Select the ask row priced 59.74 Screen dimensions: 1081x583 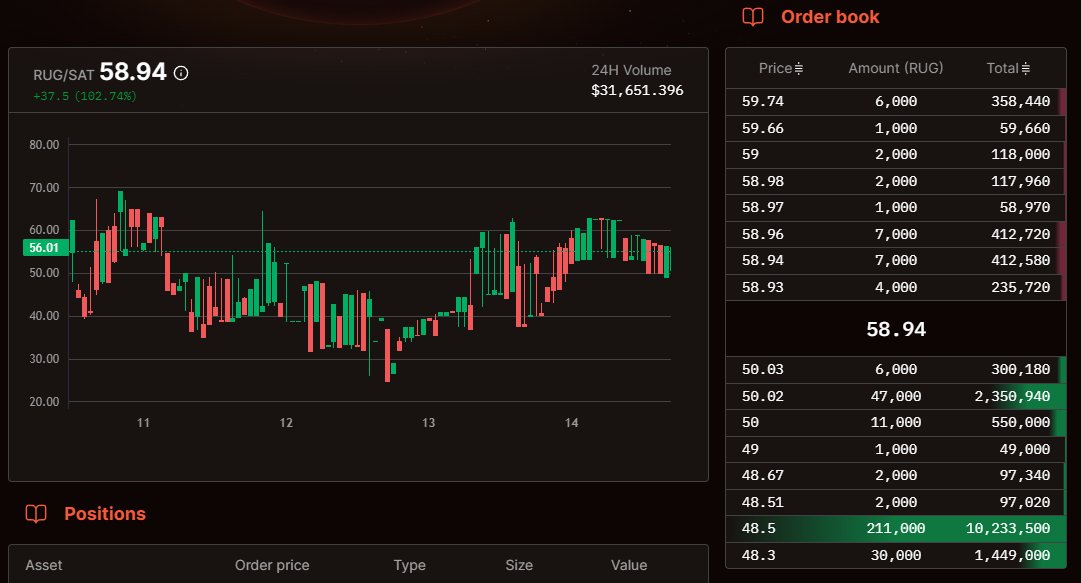click(x=890, y=101)
